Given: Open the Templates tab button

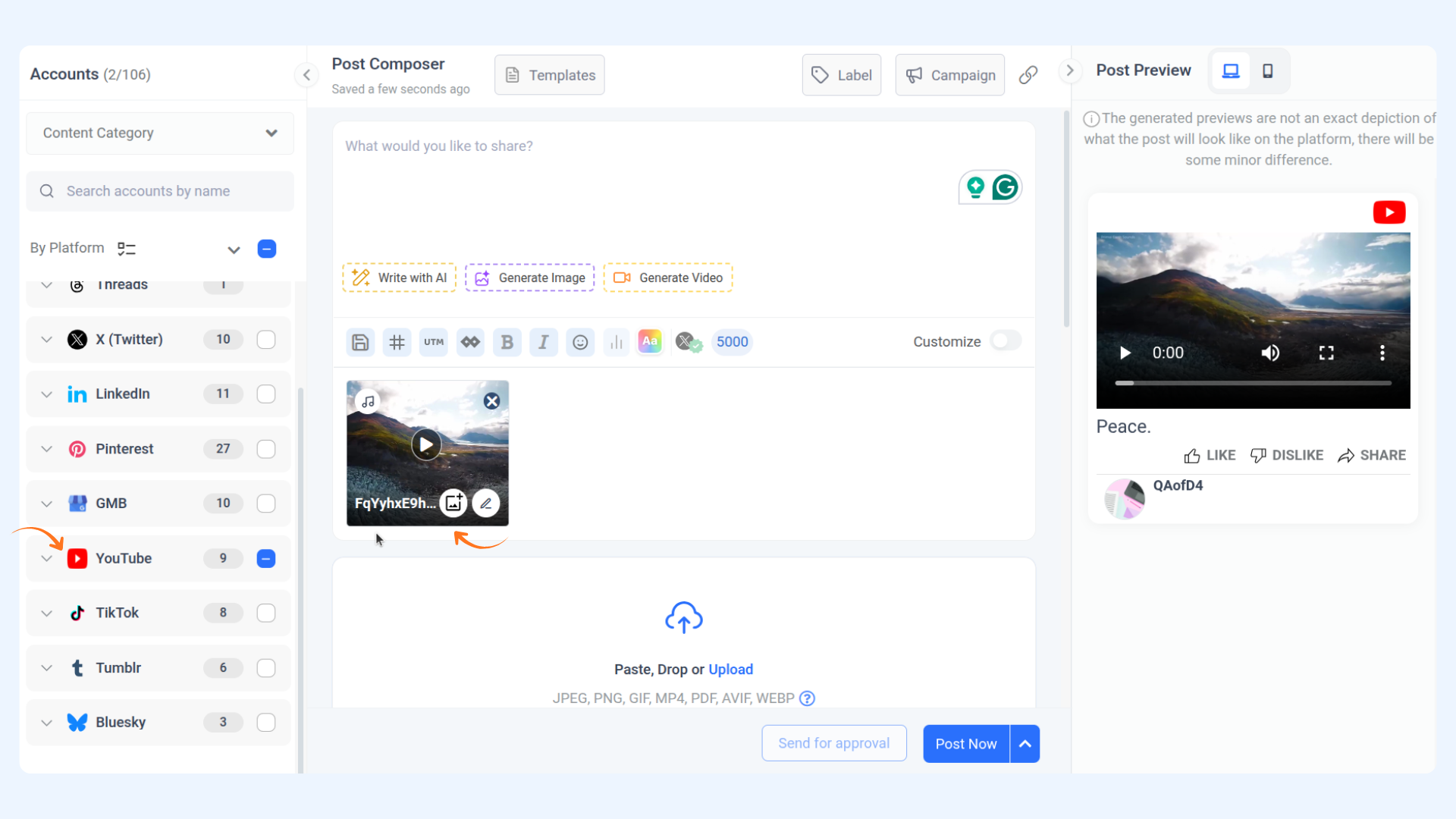Looking at the screenshot, I should (x=550, y=75).
